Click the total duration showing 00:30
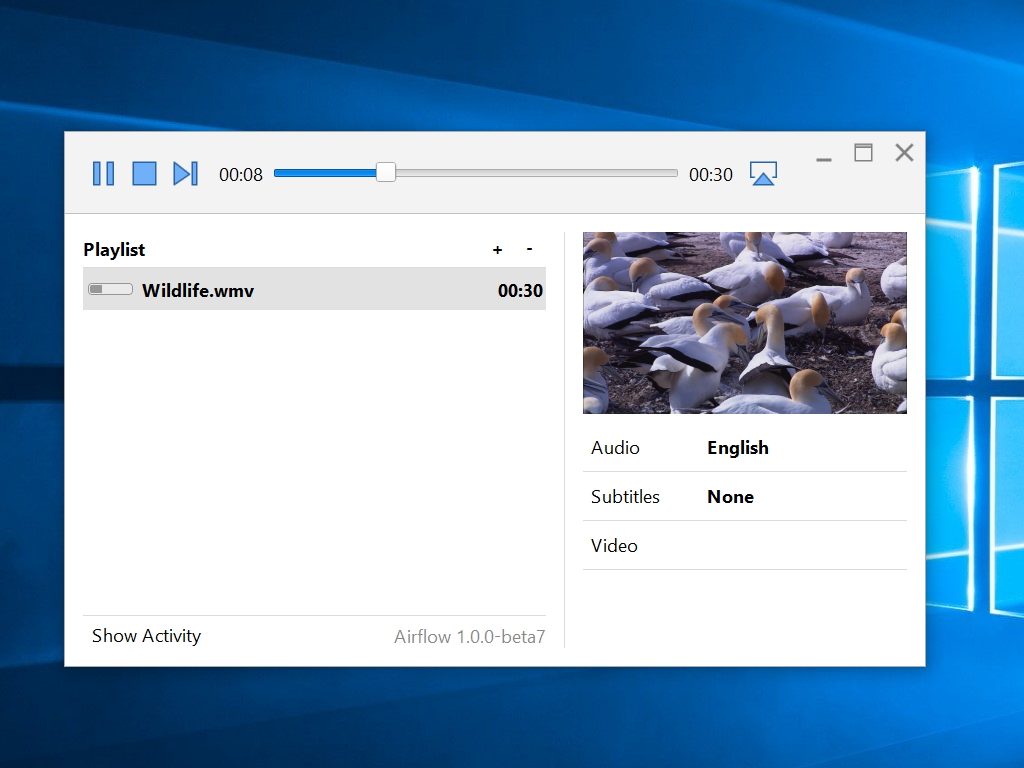The height and width of the screenshot is (768, 1024). tap(711, 174)
